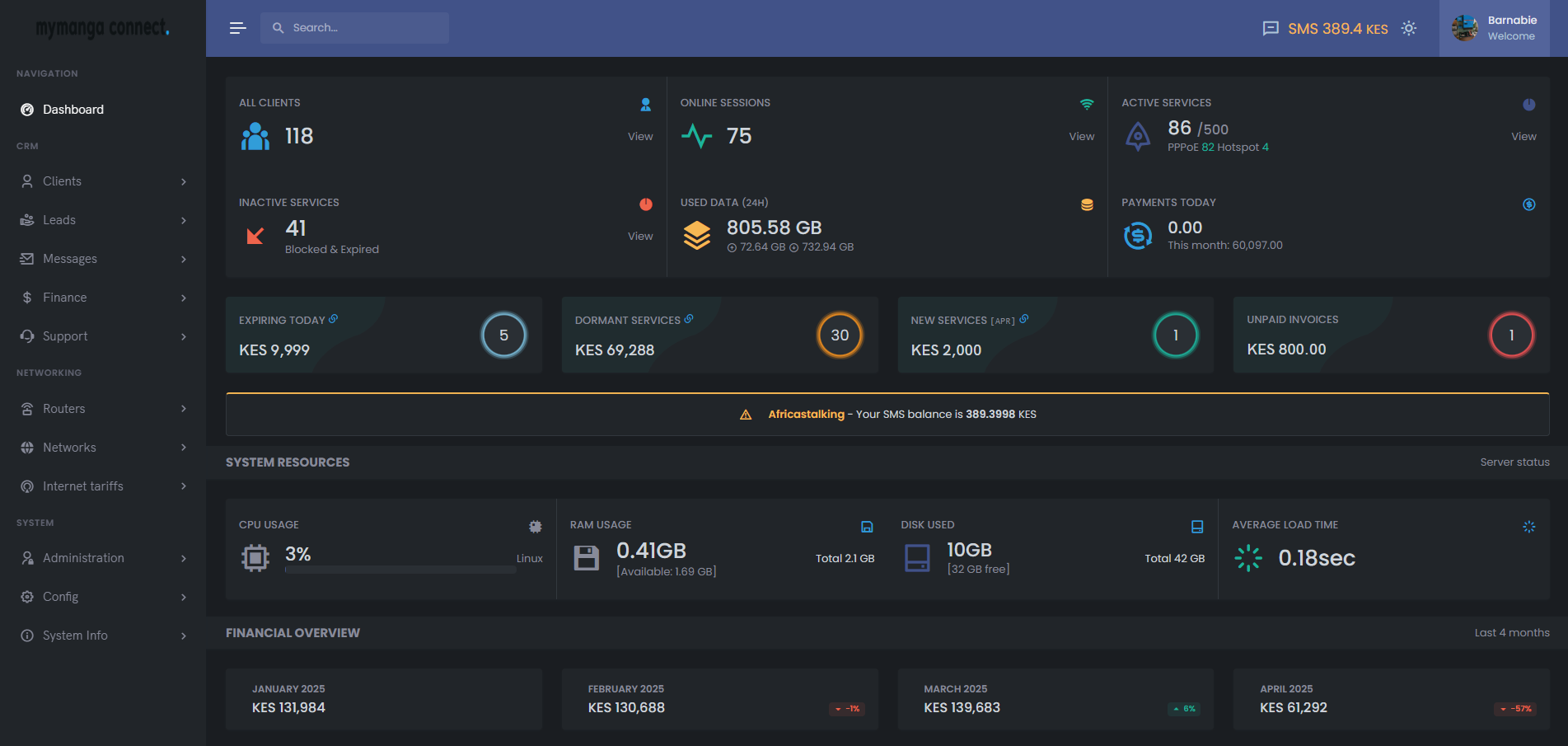Click the SMS balance message icon
Screen dimensions: 1568x746
[1271, 29]
